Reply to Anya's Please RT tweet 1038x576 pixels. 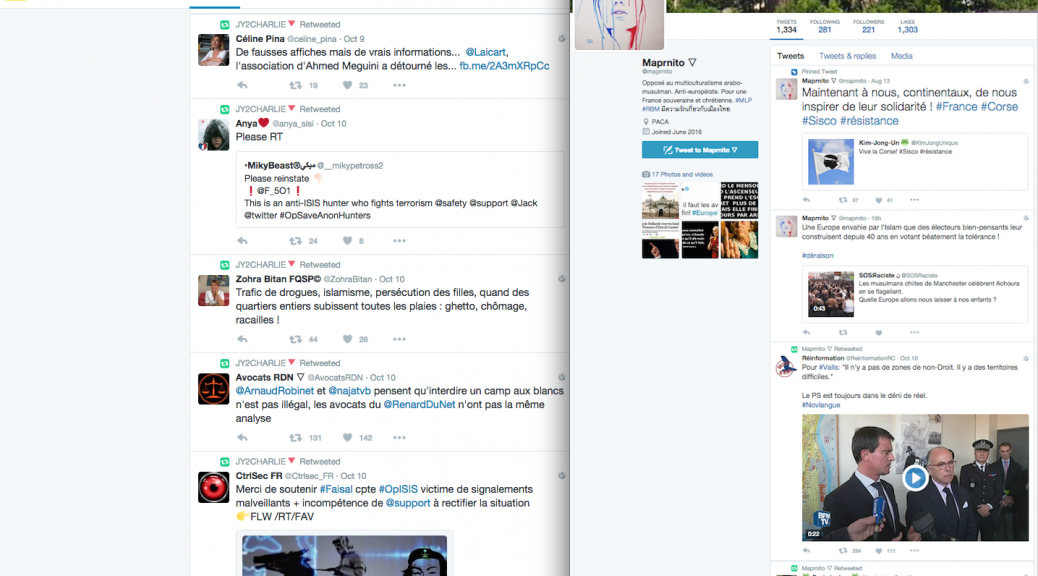pyautogui.click(x=242, y=241)
